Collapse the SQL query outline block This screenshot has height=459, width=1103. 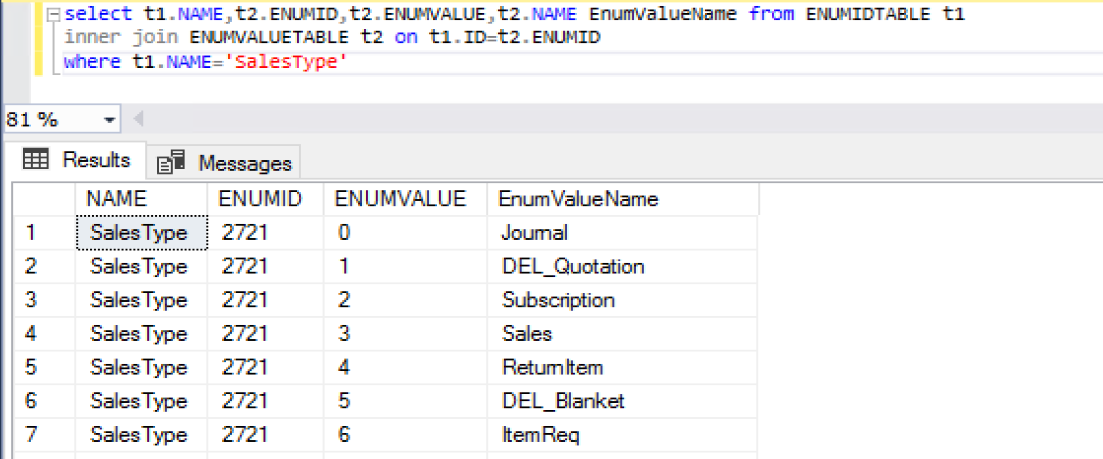[54, 17]
